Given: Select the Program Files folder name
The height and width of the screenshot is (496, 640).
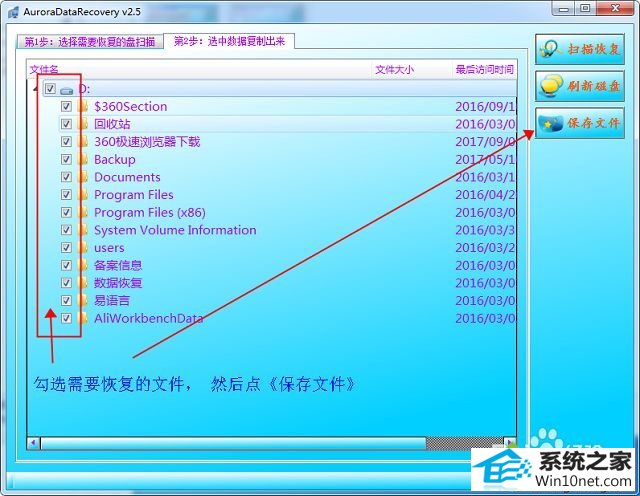Looking at the screenshot, I should click(x=134, y=195).
